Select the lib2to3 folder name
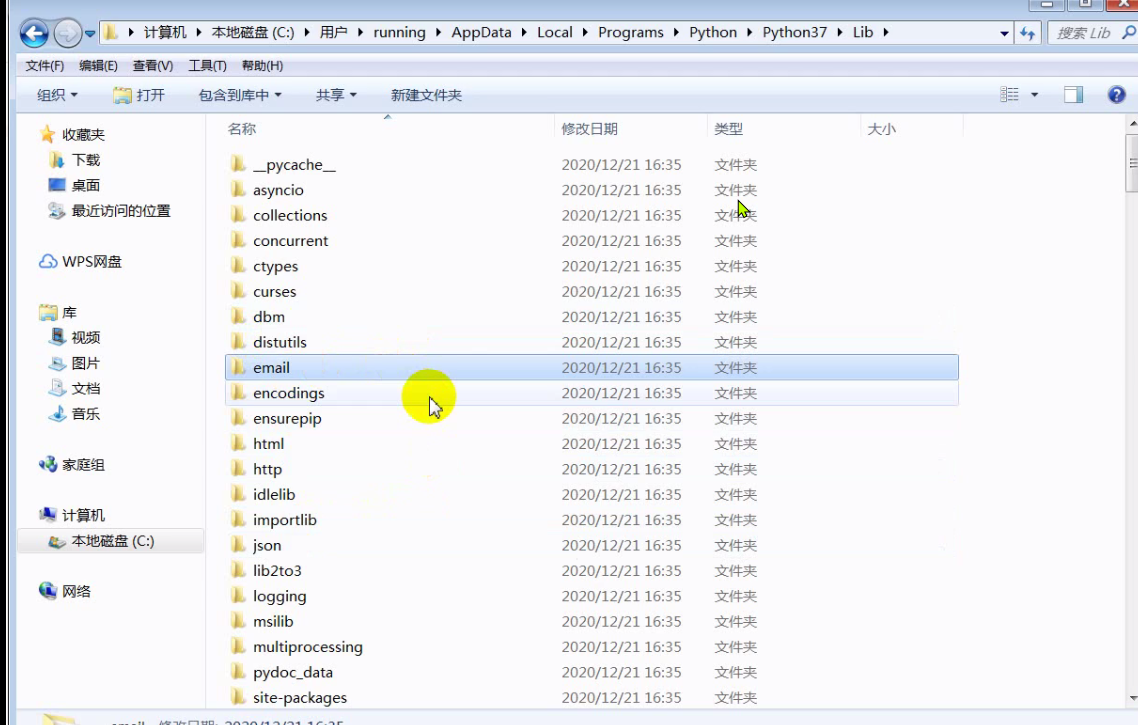The width and height of the screenshot is (1138, 725). (277, 571)
